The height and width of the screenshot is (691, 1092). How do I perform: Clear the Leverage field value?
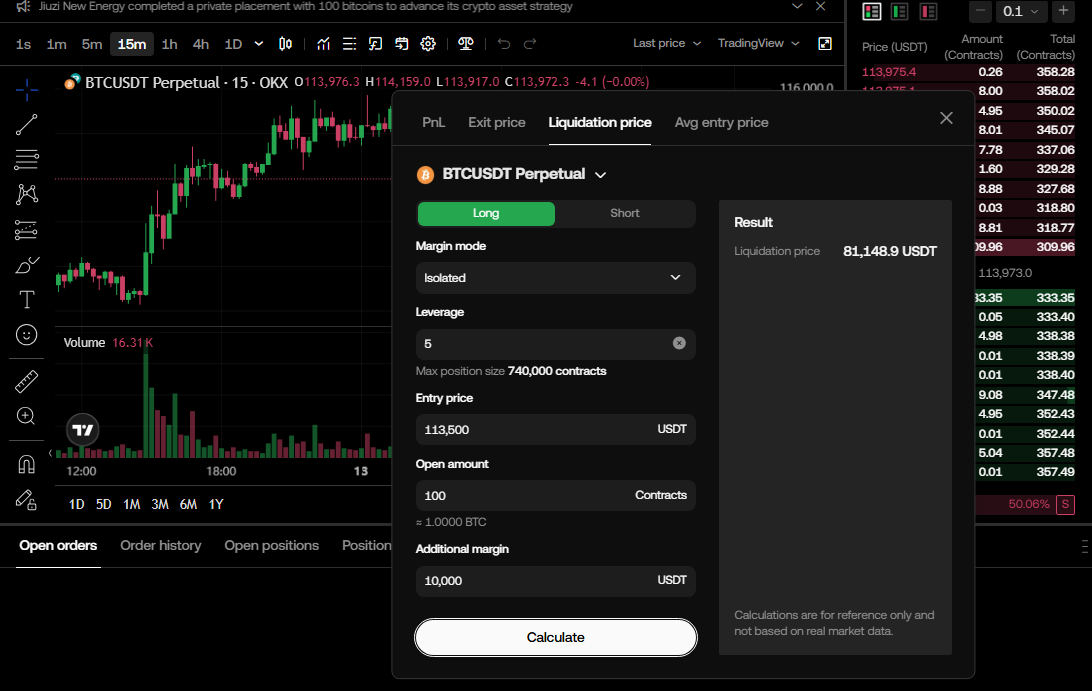(679, 343)
